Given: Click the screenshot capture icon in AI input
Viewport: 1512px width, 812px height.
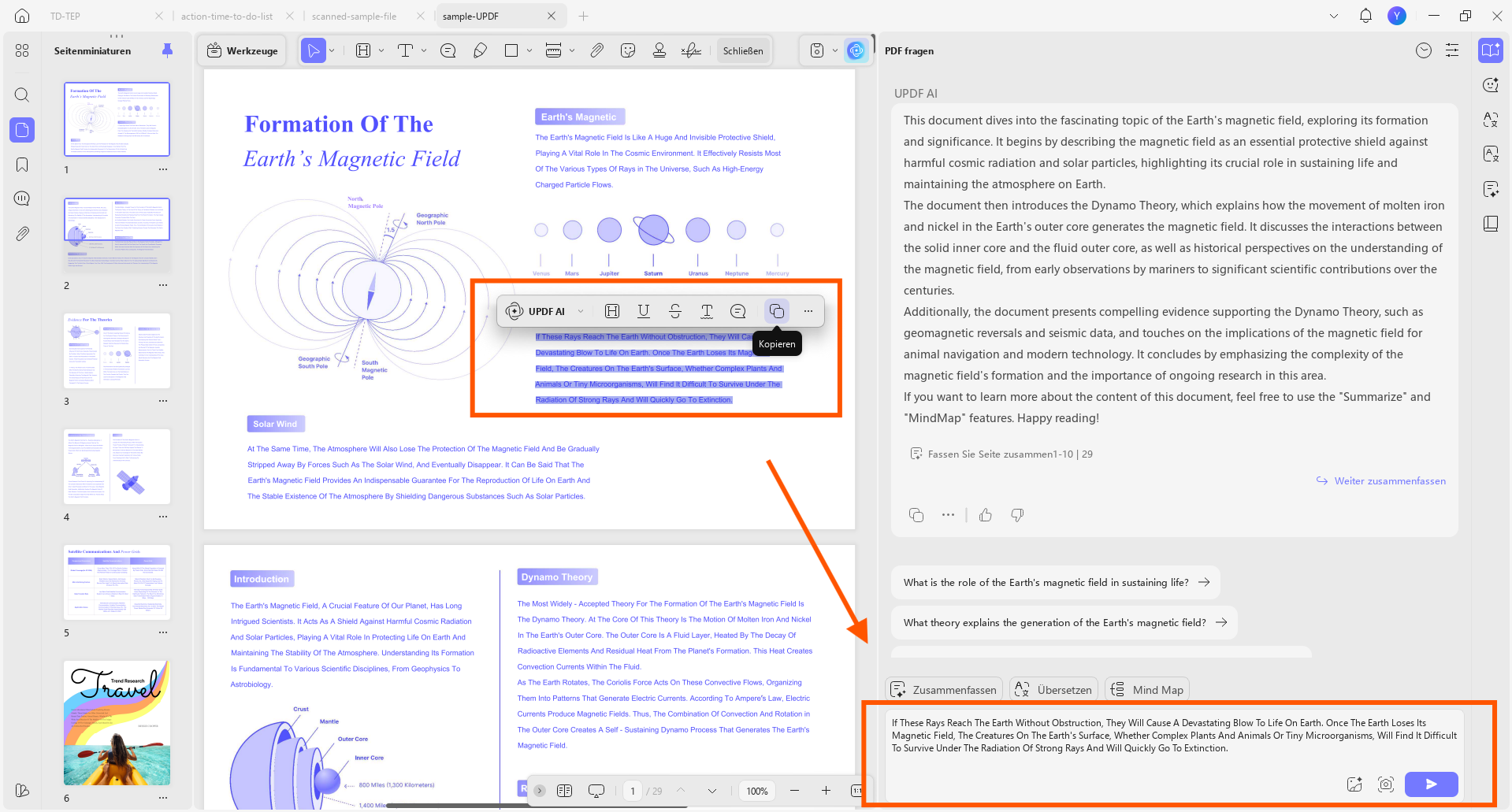Looking at the screenshot, I should click(x=1386, y=784).
